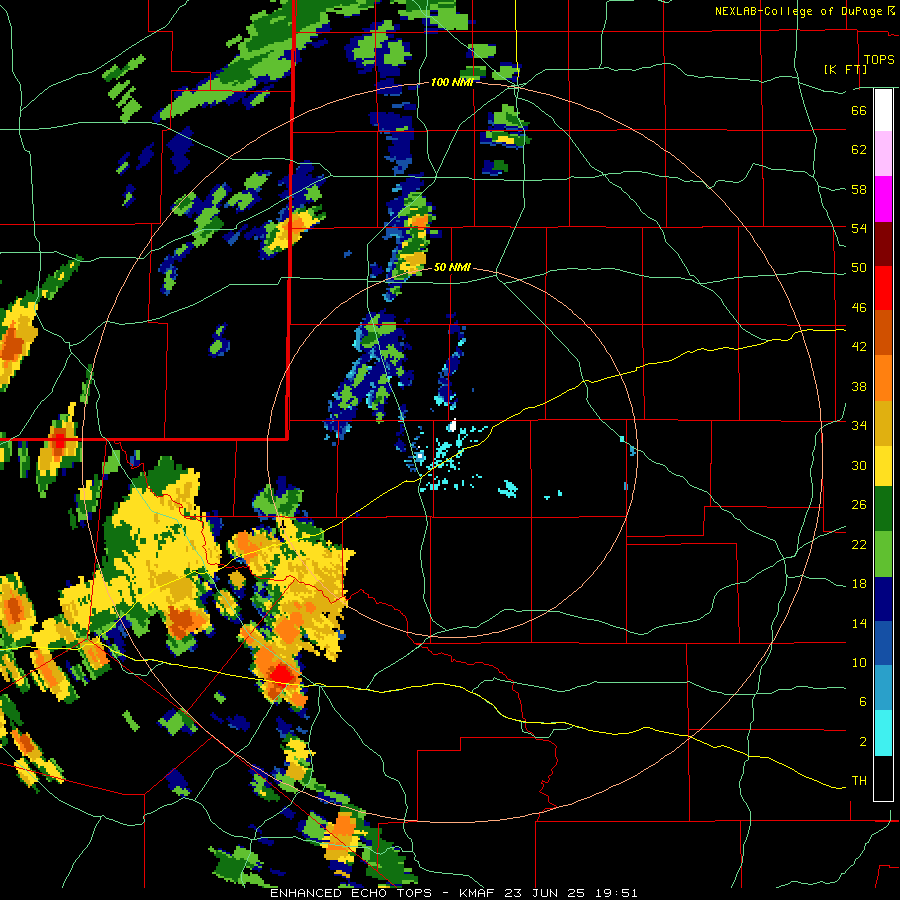Screen dimensions: 900x900
Task: Click the yellow swatch between 34 and 30
Action: (883, 465)
